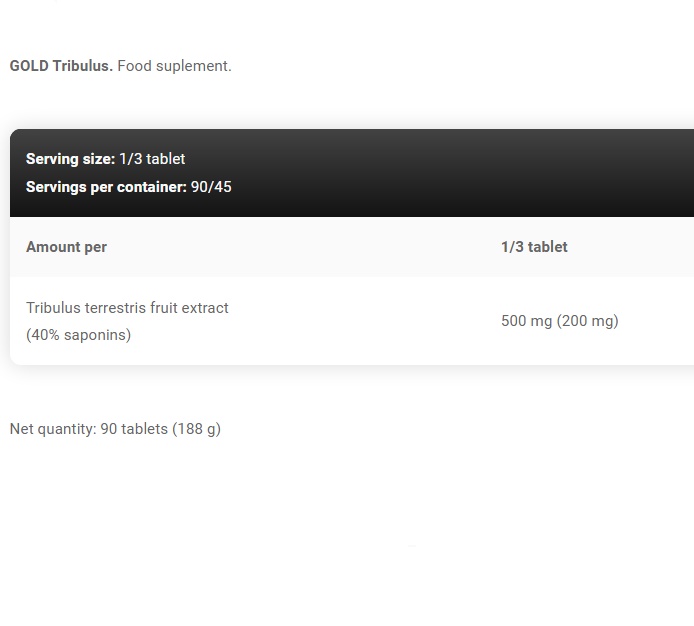Click the "1/3 tablet" column header
The image size is (694, 626).
(x=534, y=247)
